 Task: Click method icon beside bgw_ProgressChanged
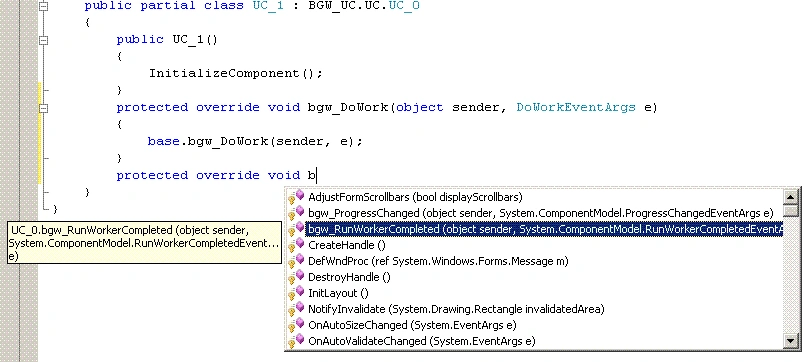[x=296, y=213]
